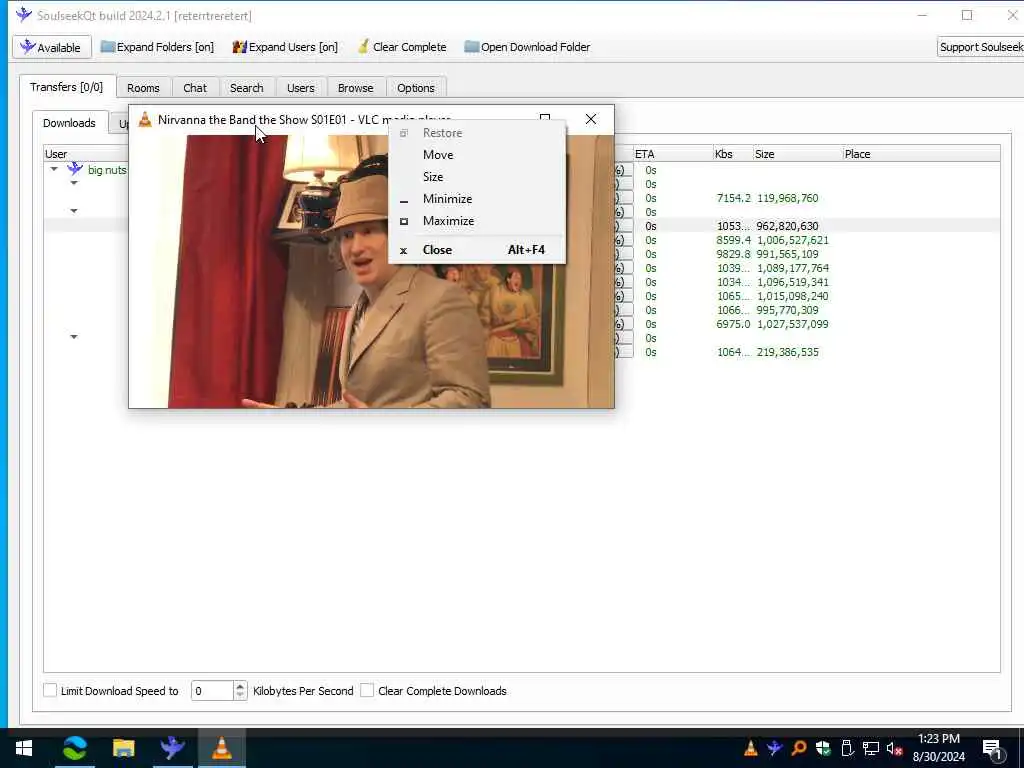Viewport: 1024px width, 768px height.
Task: Open the Search tab
Action: point(246,88)
